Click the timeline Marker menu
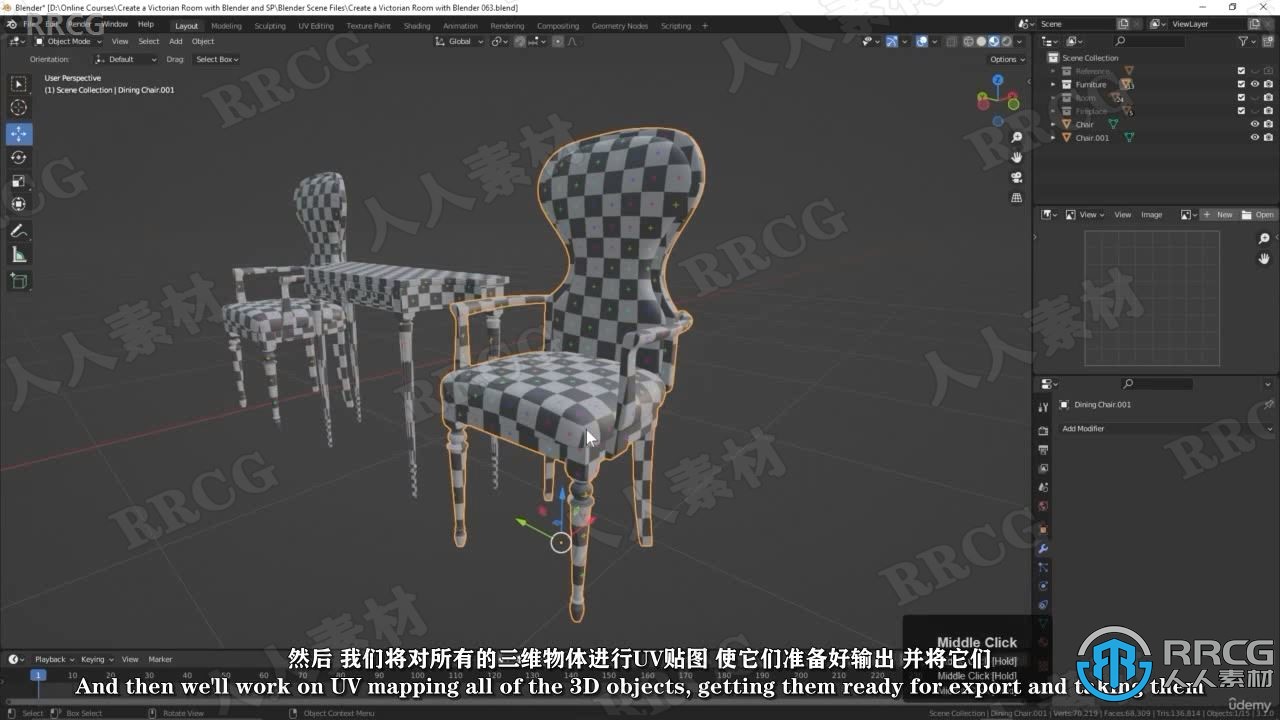1280x720 pixels. [x=160, y=659]
